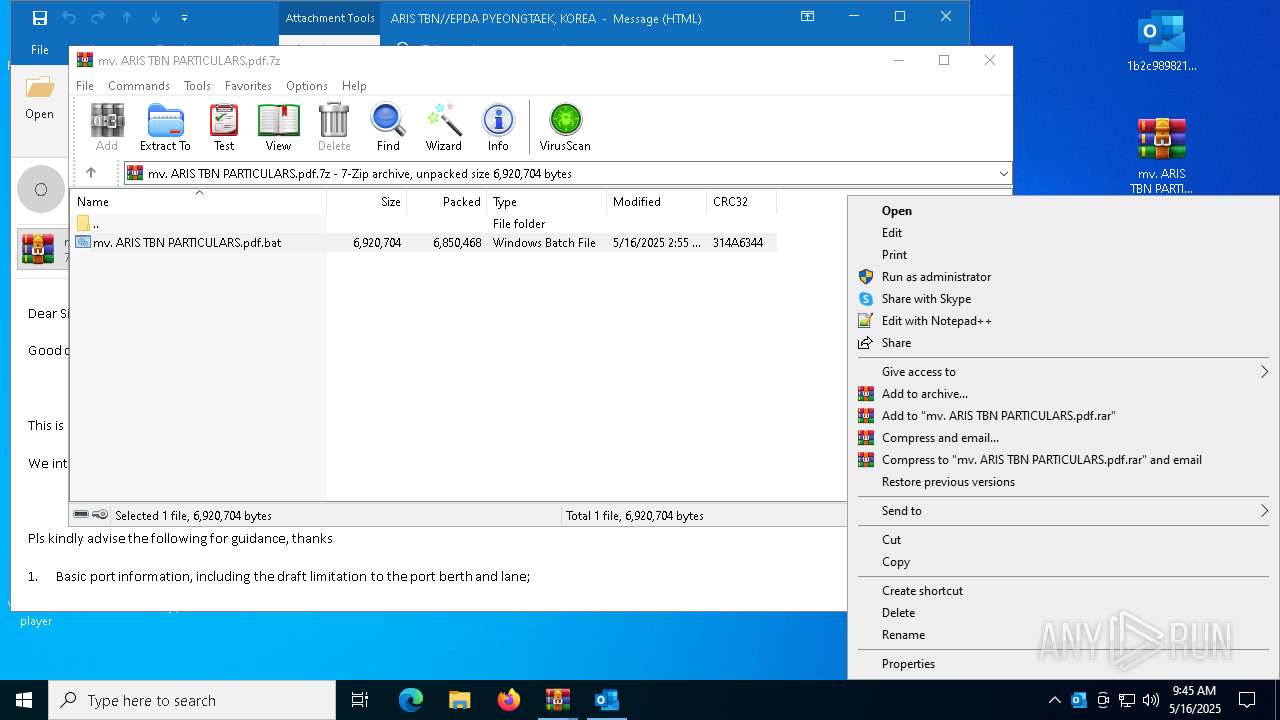The height and width of the screenshot is (720, 1280).
Task: Open the View tool in WinRAR
Action: pos(278,127)
